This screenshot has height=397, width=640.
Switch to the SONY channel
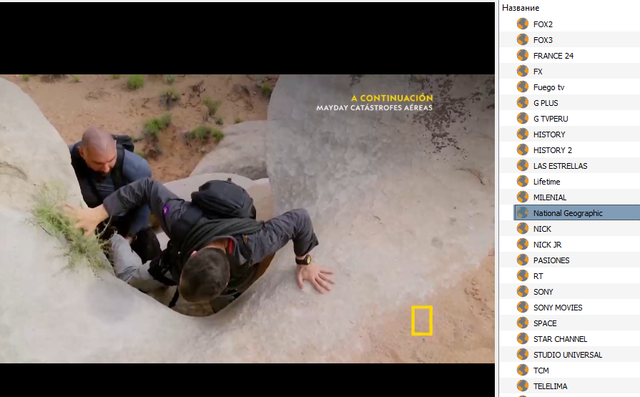tap(543, 292)
